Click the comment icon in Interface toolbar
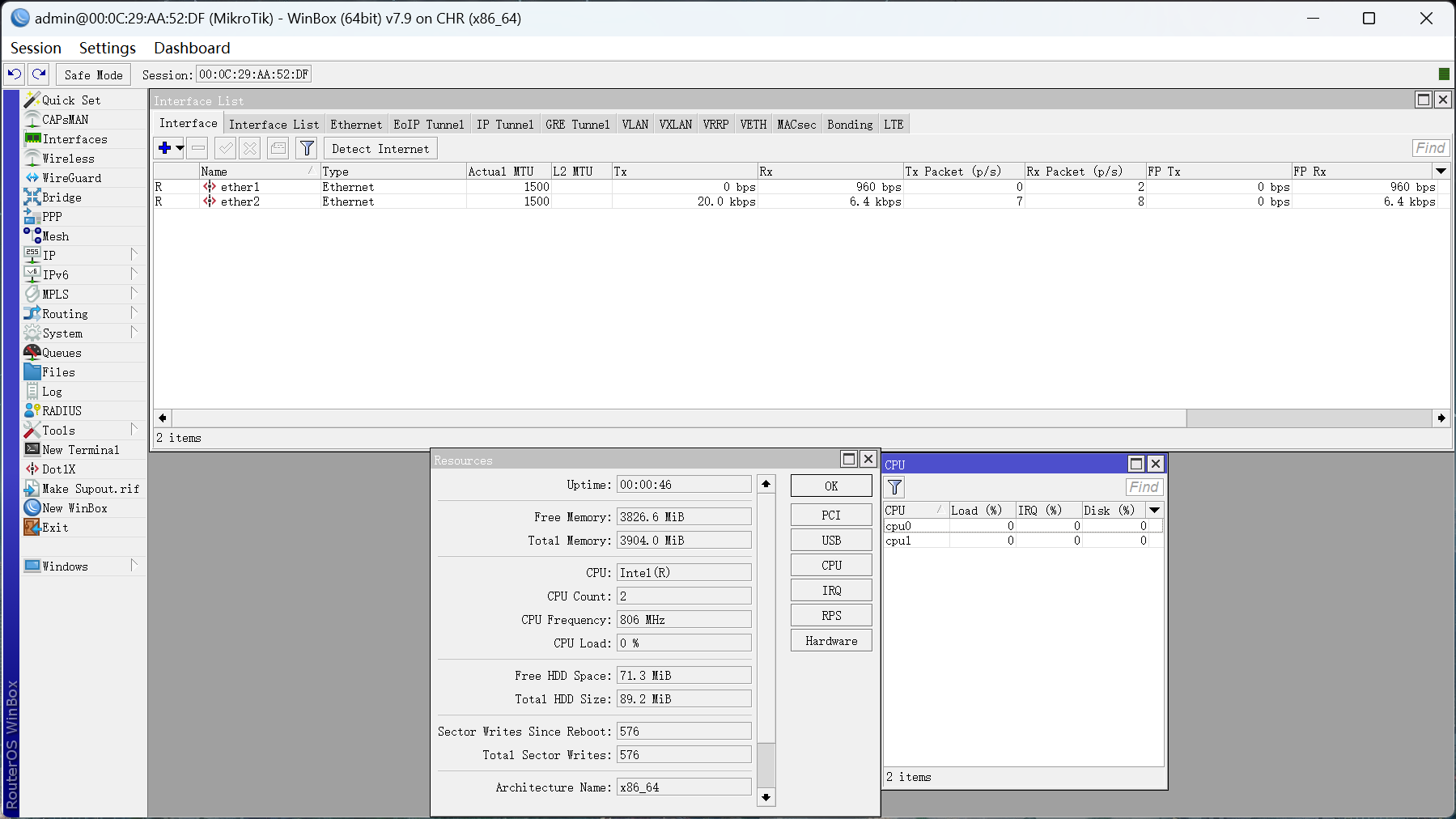Viewport: 1456px width, 819px height. pyautogui.click(x=278, y=148)
